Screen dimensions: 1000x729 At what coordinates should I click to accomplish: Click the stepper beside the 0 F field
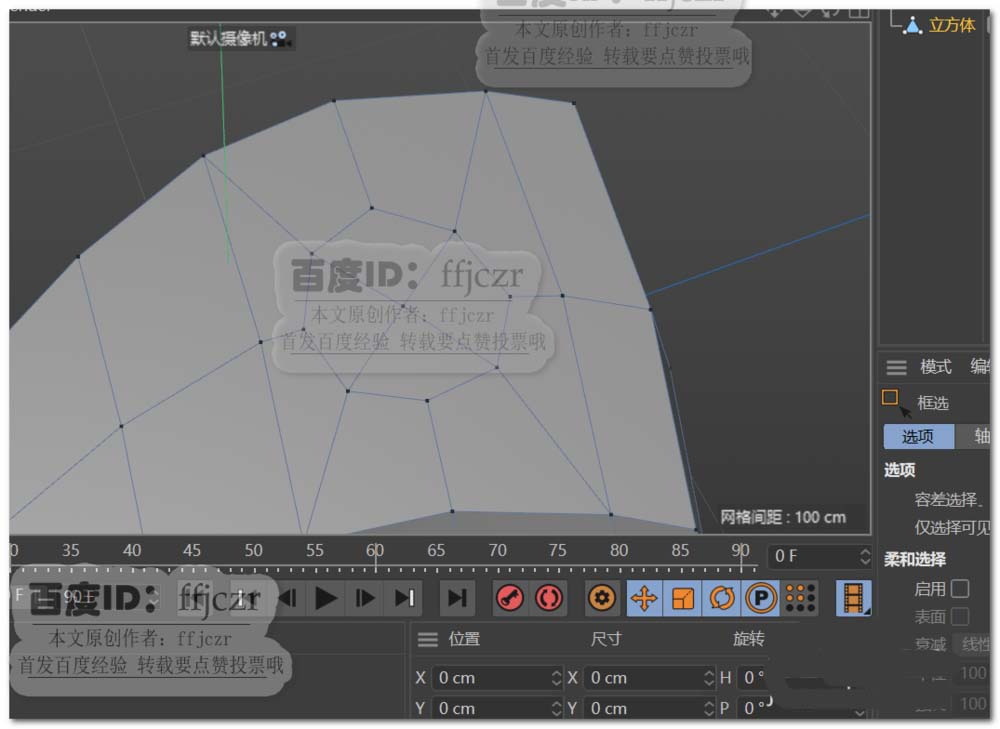pos(865,557)
